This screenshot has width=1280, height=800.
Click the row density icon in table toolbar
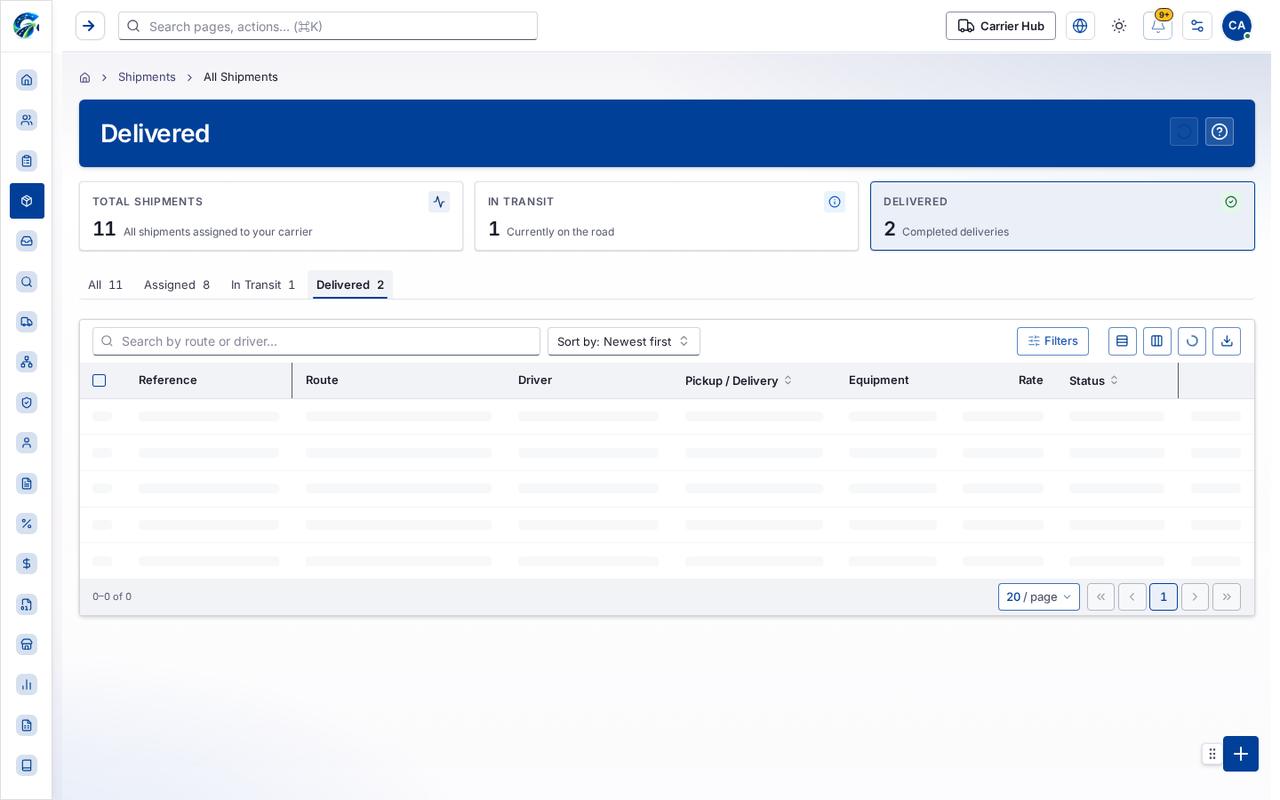1122,341
